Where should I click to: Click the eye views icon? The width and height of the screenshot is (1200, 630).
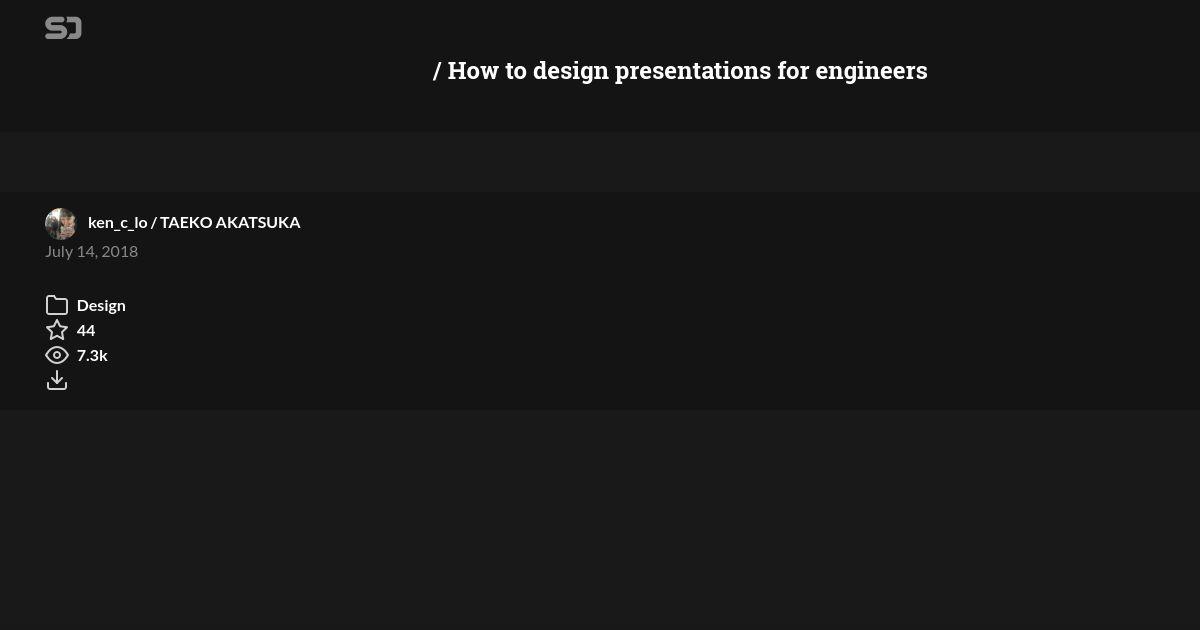(x=57, y=355)
